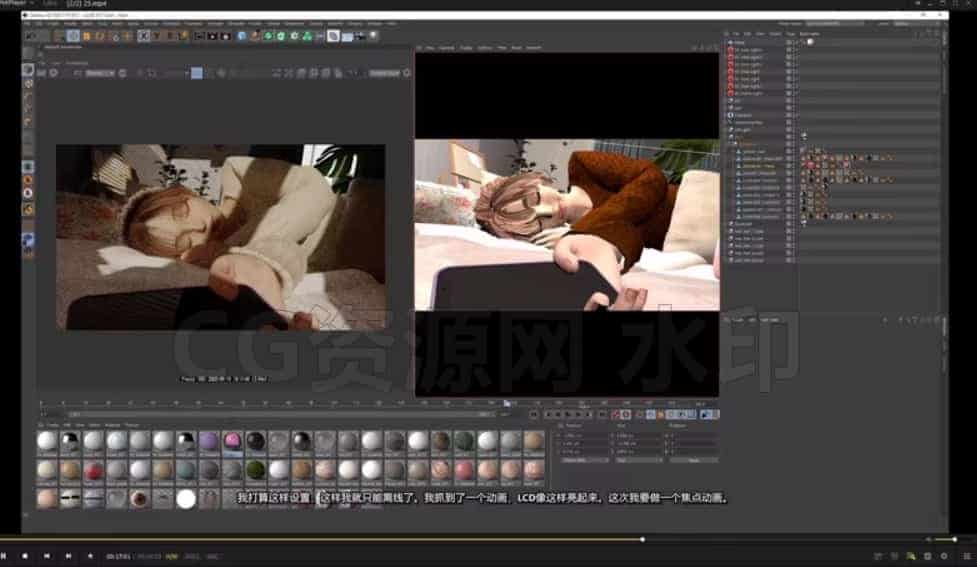Click the play forward button in C4D timeline

pyautogui.click(x=567, y=414)
